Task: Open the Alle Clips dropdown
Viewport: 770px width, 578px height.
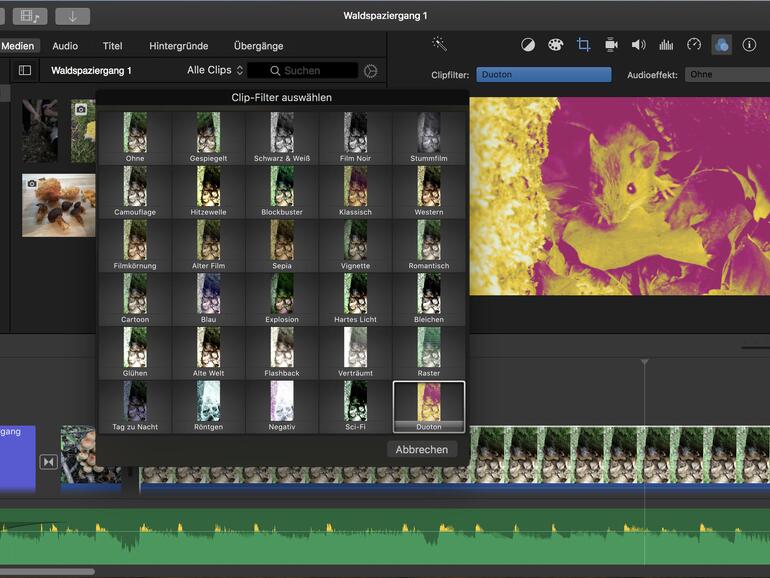Action: point(215,70)
